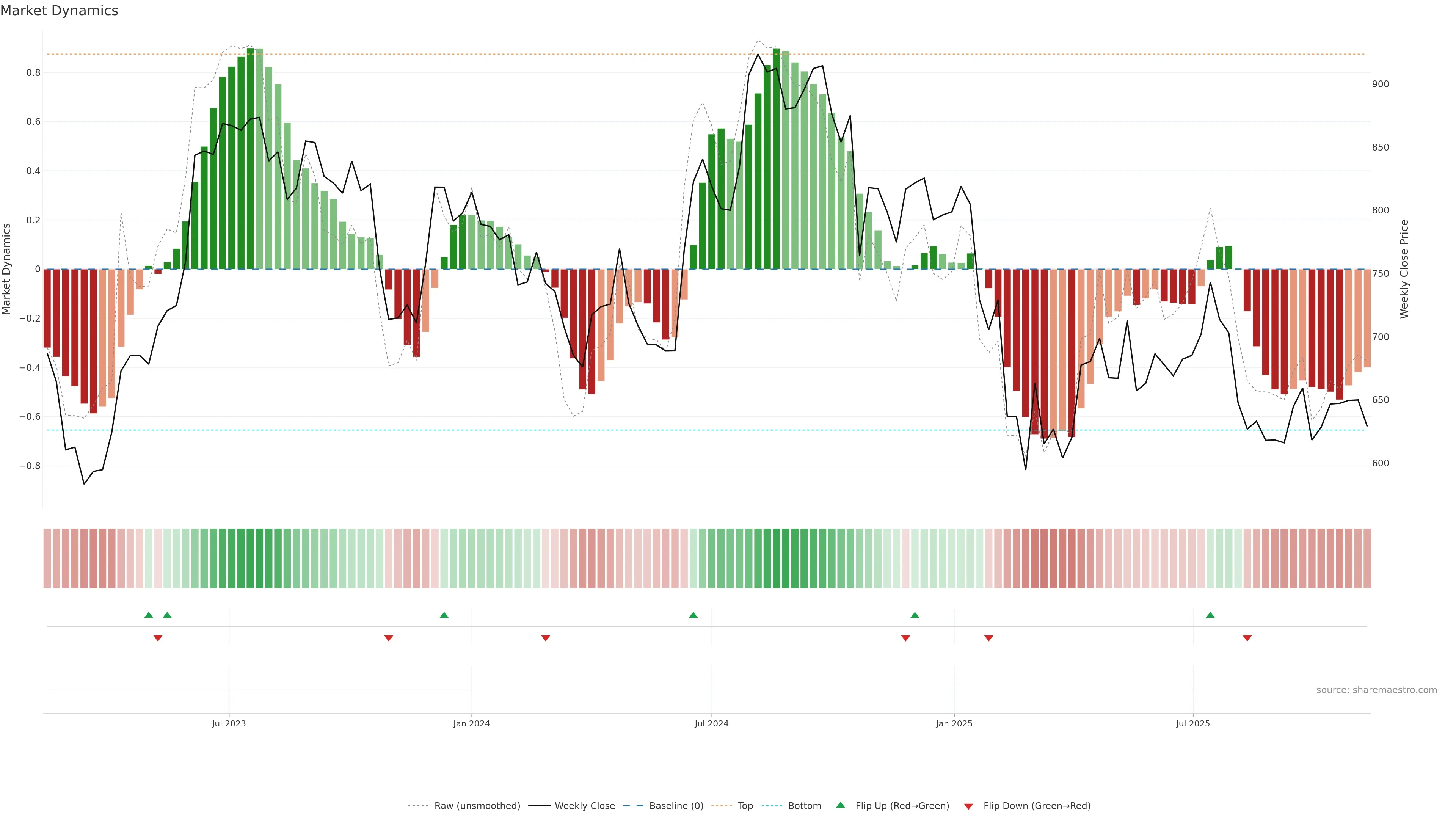Click the red flip-down marker between Jul 2023 and Jan 2024
This screenshot has width=1456, height=819.
[388, 638]
